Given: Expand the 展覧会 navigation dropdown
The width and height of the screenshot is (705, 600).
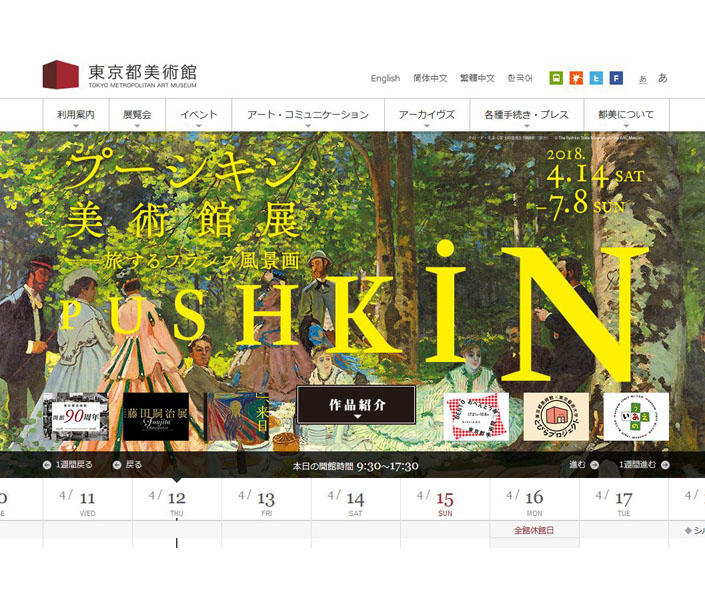Looking at the screenshot, I should 137,115.
